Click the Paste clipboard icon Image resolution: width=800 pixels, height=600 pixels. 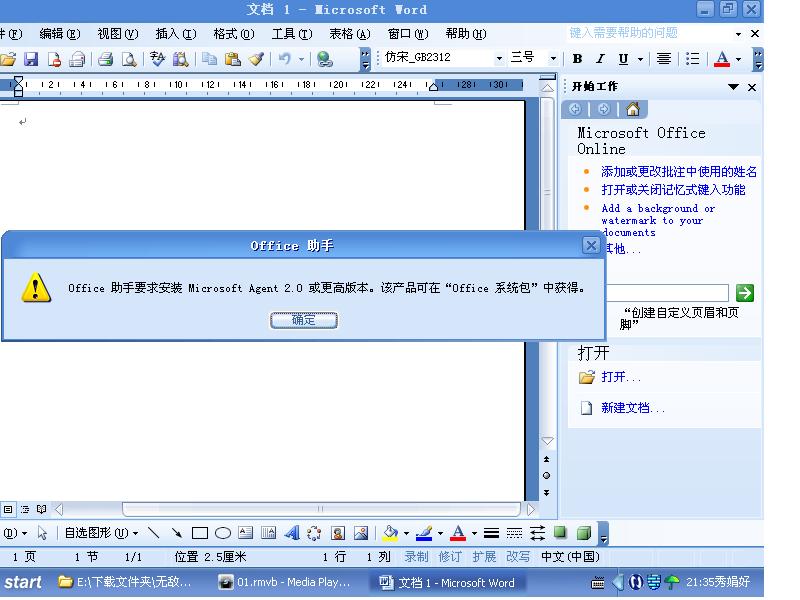tap(233, 59)
